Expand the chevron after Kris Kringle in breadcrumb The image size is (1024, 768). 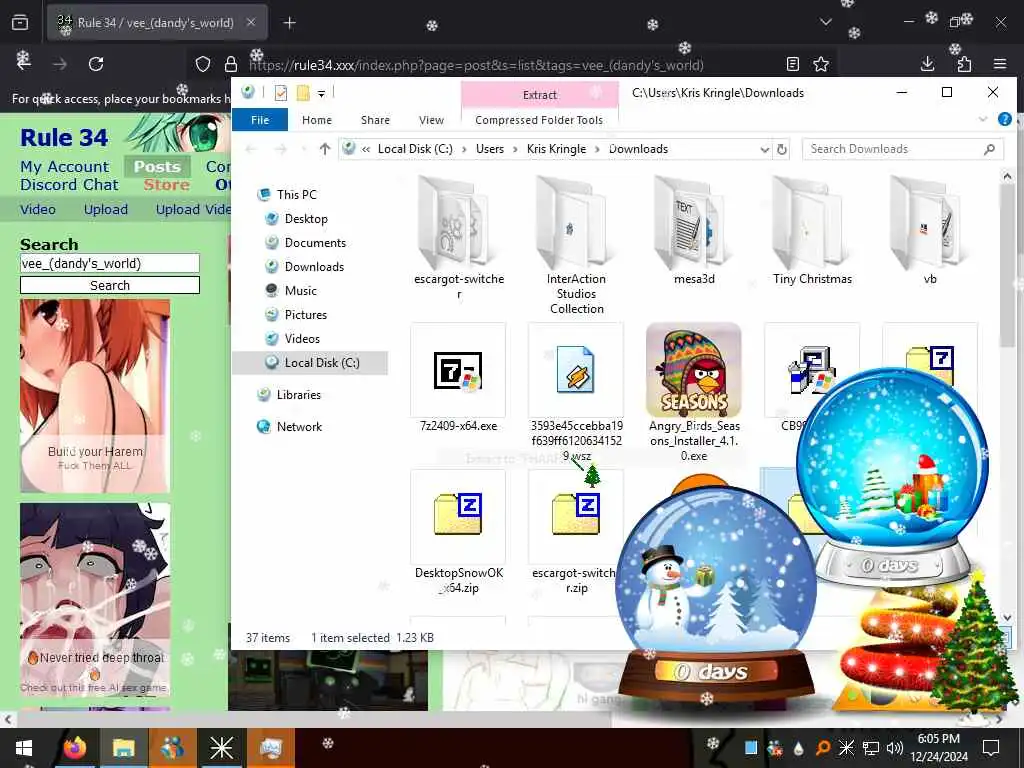597,149
